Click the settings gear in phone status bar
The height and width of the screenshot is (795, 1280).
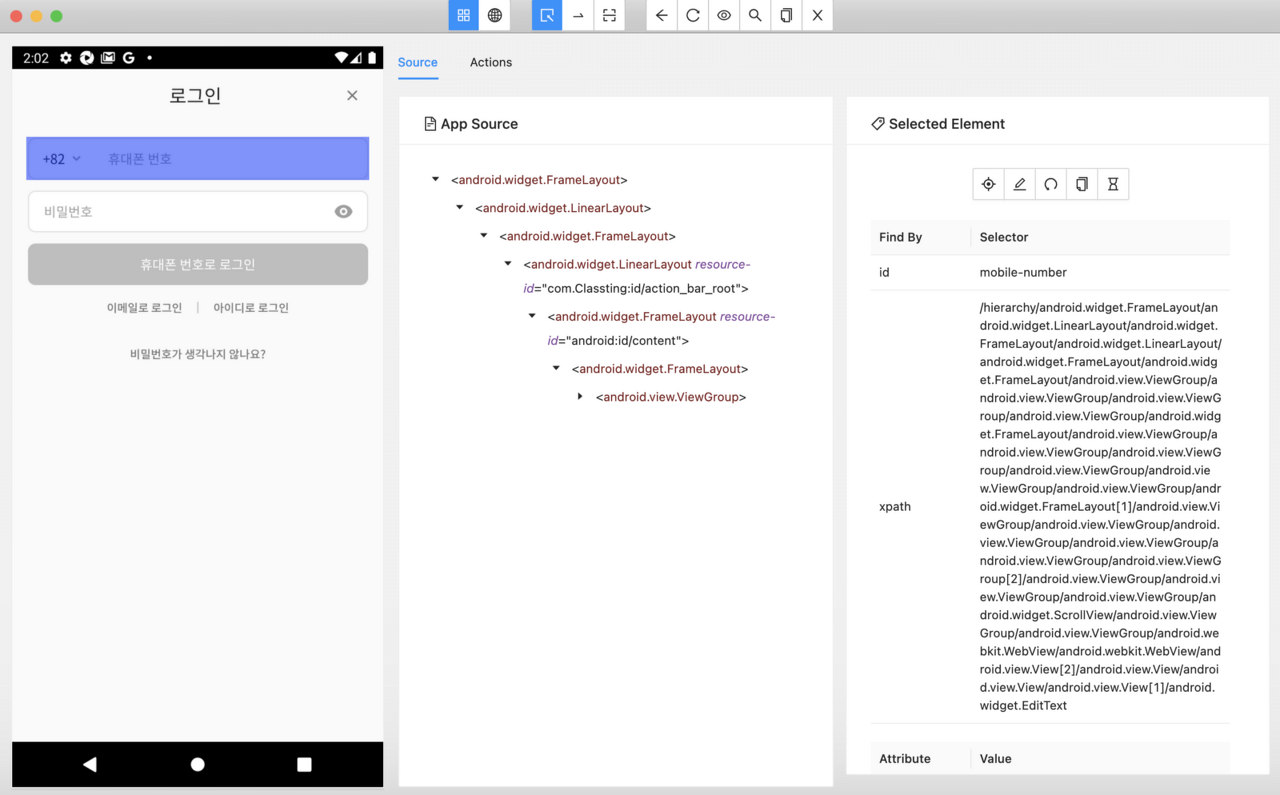point(66,58)
